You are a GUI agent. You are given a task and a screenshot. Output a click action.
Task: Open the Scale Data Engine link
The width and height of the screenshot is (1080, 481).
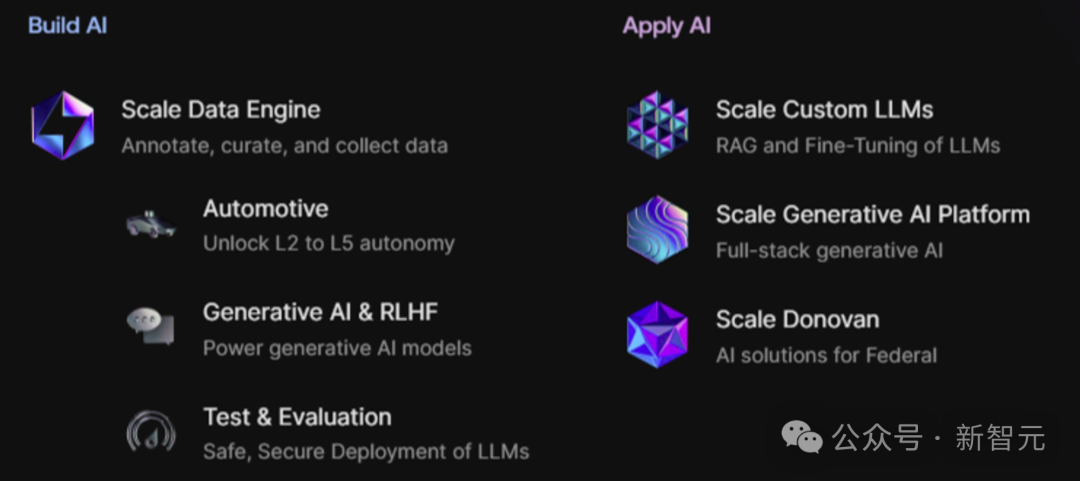coord(220,110)
